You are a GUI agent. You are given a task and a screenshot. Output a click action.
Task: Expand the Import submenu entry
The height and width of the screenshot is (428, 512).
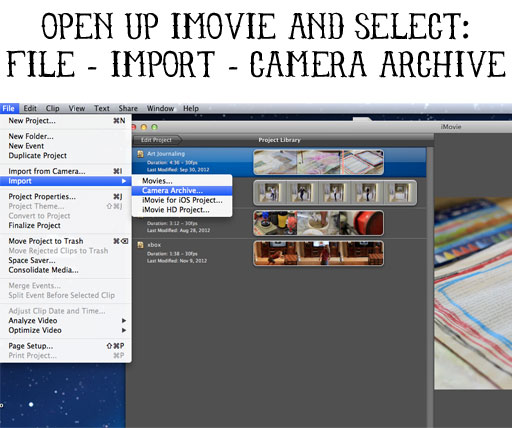[x=66, y=181]
